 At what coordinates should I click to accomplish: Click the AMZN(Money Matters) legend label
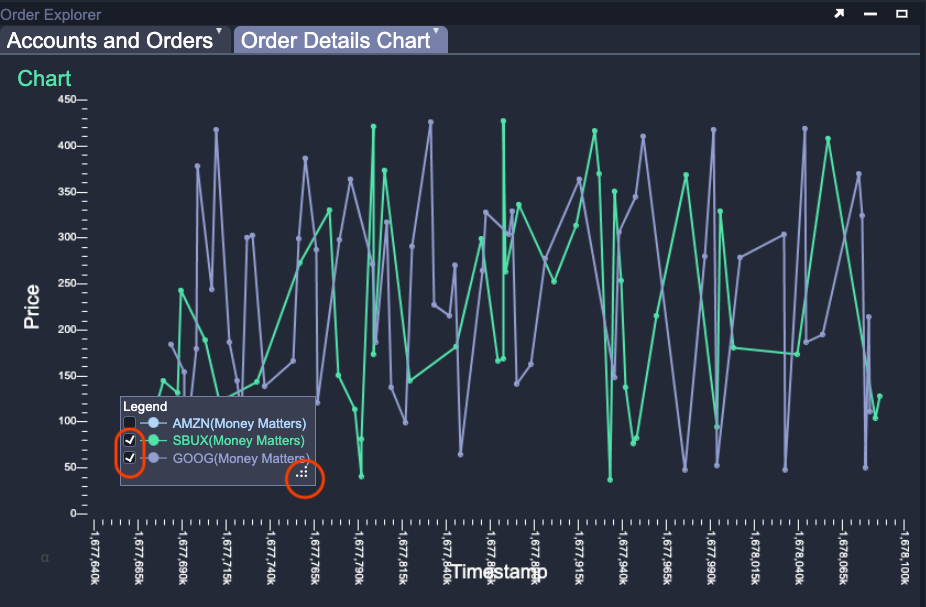239,423
